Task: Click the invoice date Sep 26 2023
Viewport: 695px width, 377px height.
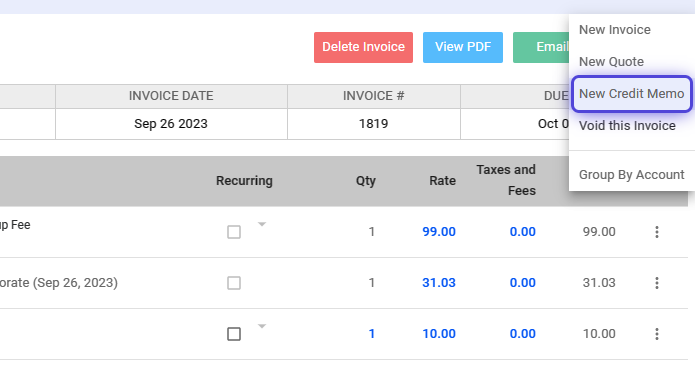Action: [171, 124]
